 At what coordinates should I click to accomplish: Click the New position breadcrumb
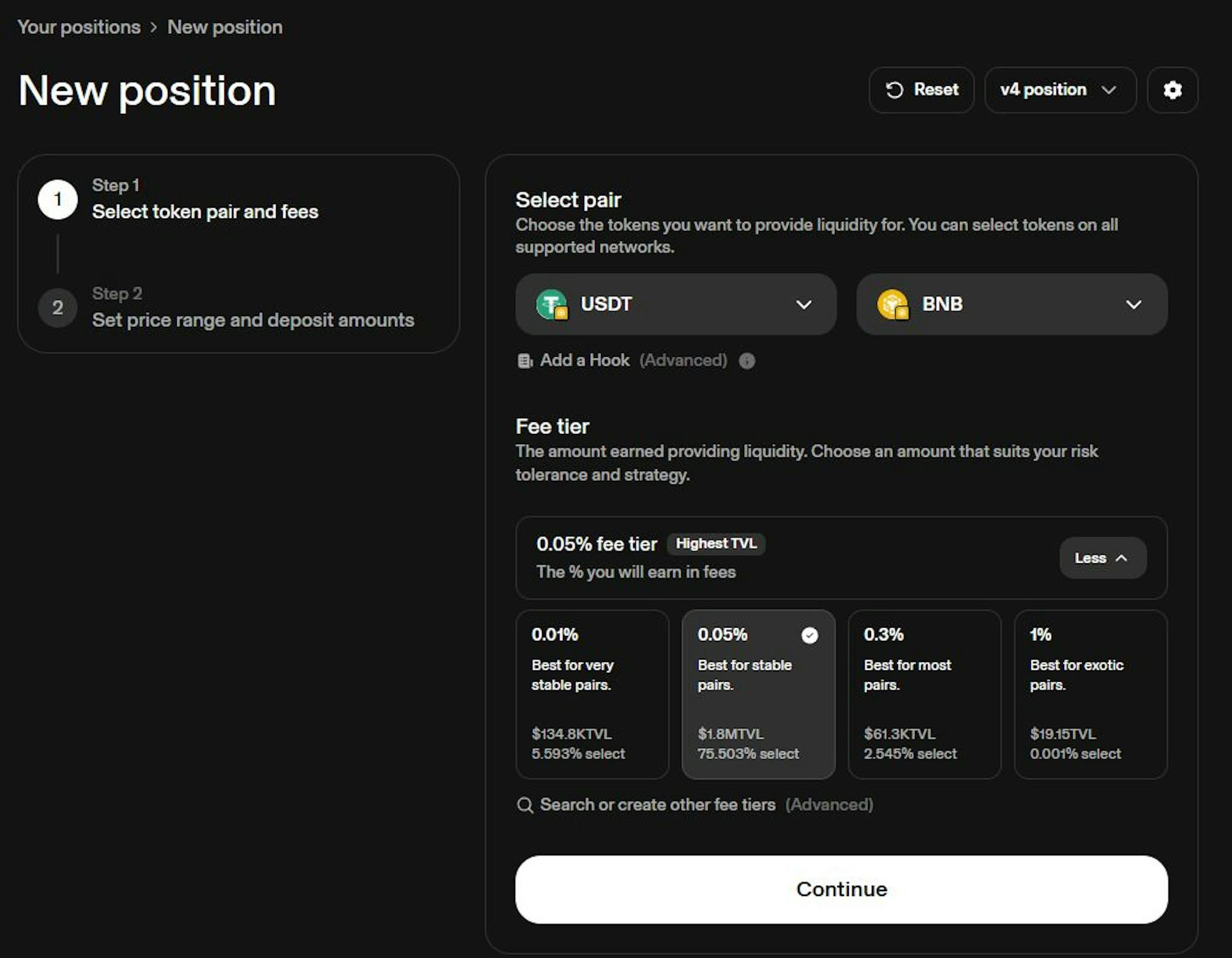[x=225, y=27]
